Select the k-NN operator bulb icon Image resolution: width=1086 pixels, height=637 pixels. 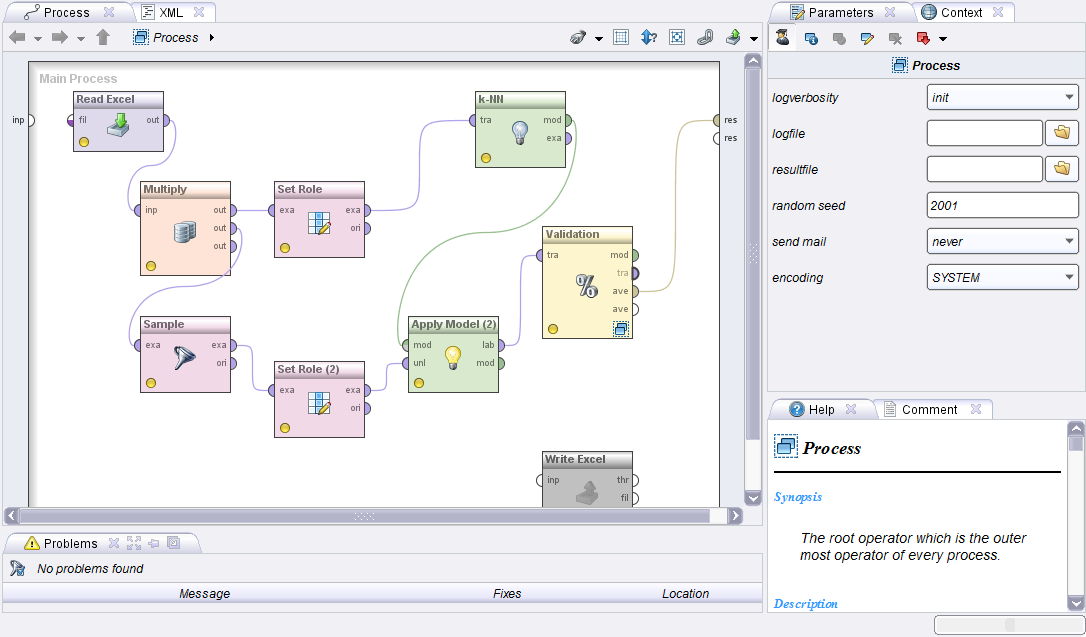coord(520,132)
